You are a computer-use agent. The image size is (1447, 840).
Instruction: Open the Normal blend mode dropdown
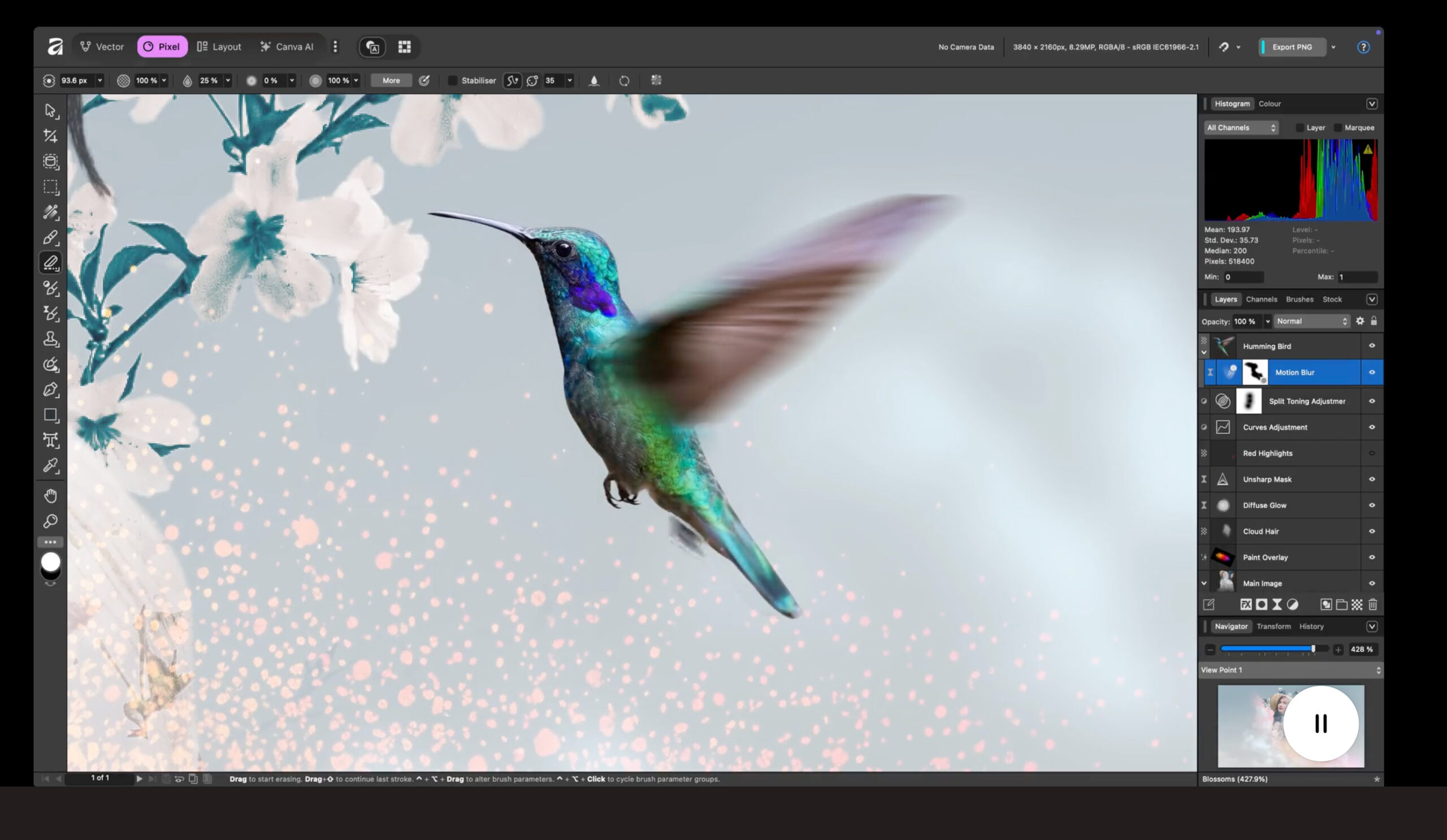1311,321
